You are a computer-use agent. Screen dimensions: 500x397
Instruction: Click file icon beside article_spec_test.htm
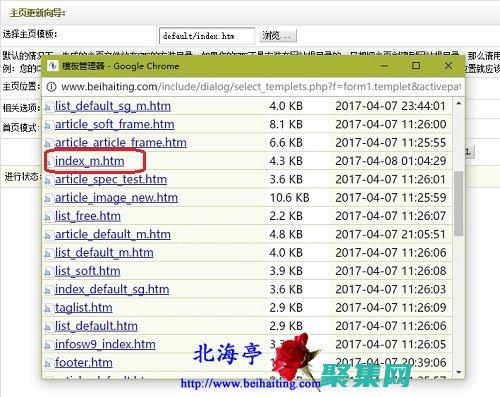tap(49, 180)
